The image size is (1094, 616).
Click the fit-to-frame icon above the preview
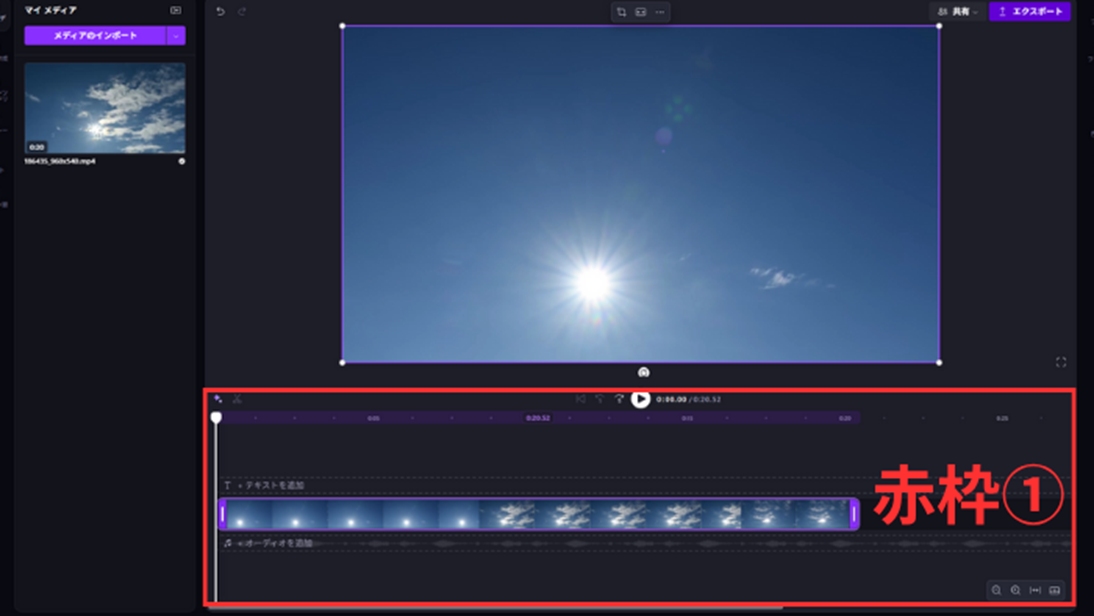pos(641,12)
